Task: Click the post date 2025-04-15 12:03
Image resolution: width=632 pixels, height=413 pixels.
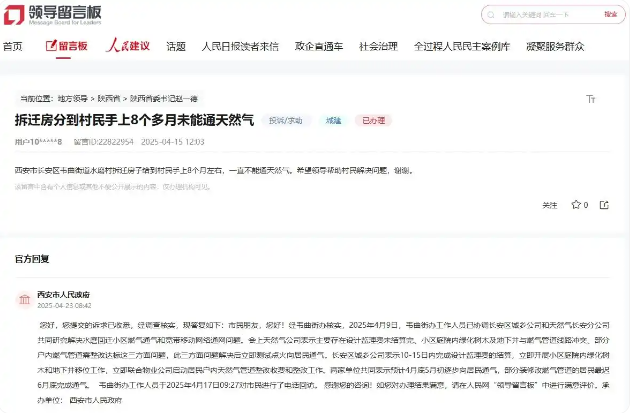Action: click(173, 142)
